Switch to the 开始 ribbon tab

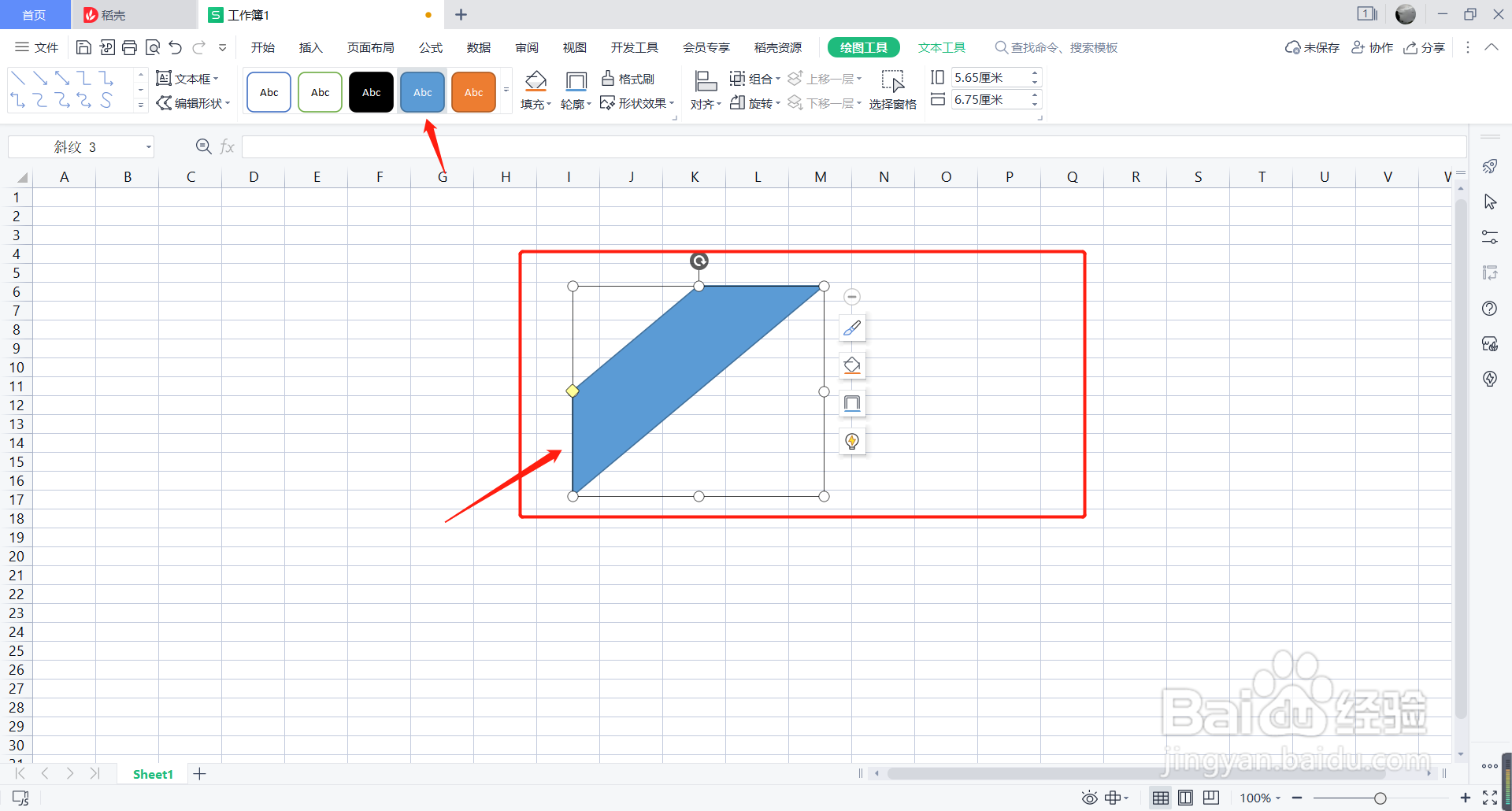click(x=262, y=47)
